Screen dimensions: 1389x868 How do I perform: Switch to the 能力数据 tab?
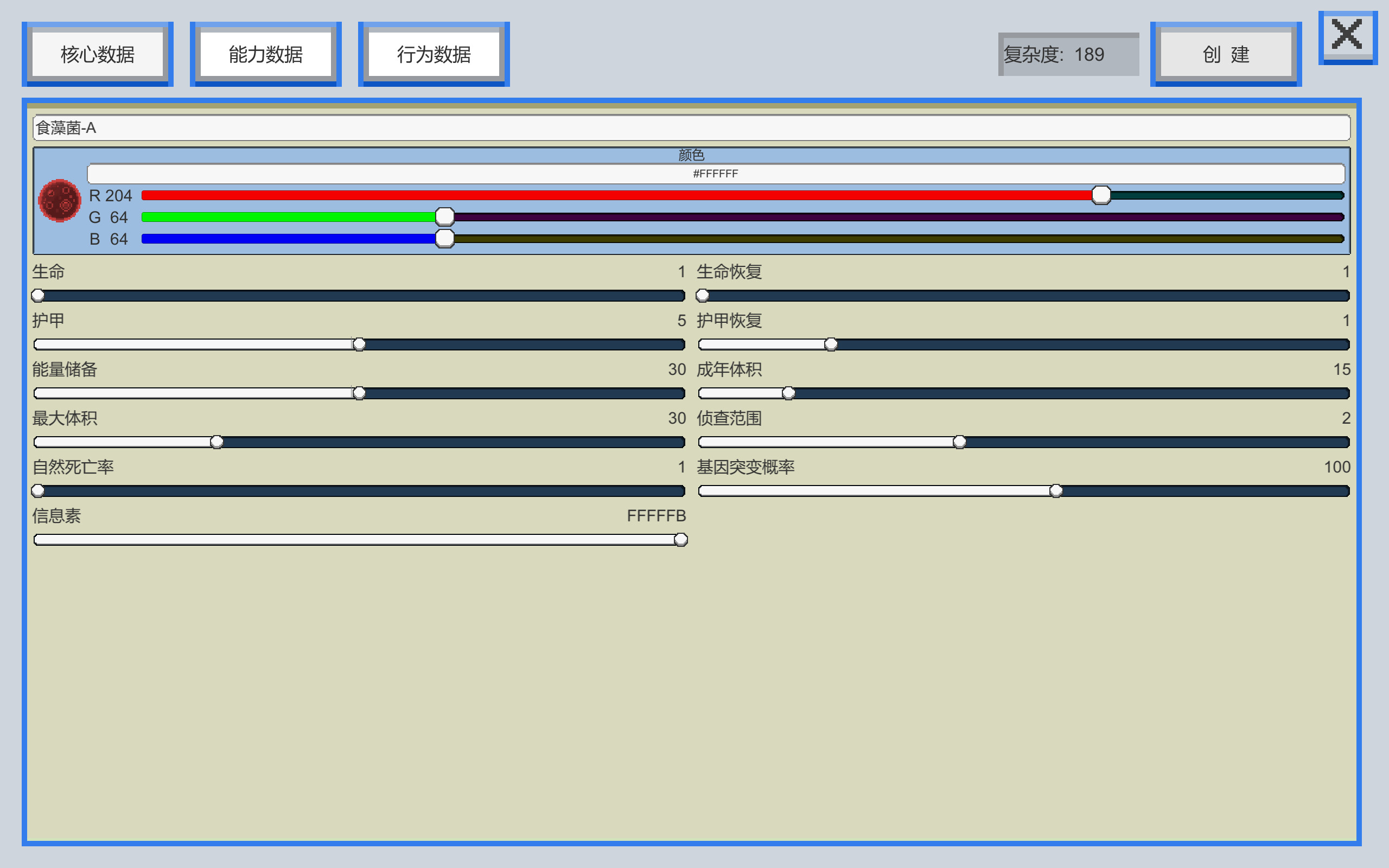[266, 53]
